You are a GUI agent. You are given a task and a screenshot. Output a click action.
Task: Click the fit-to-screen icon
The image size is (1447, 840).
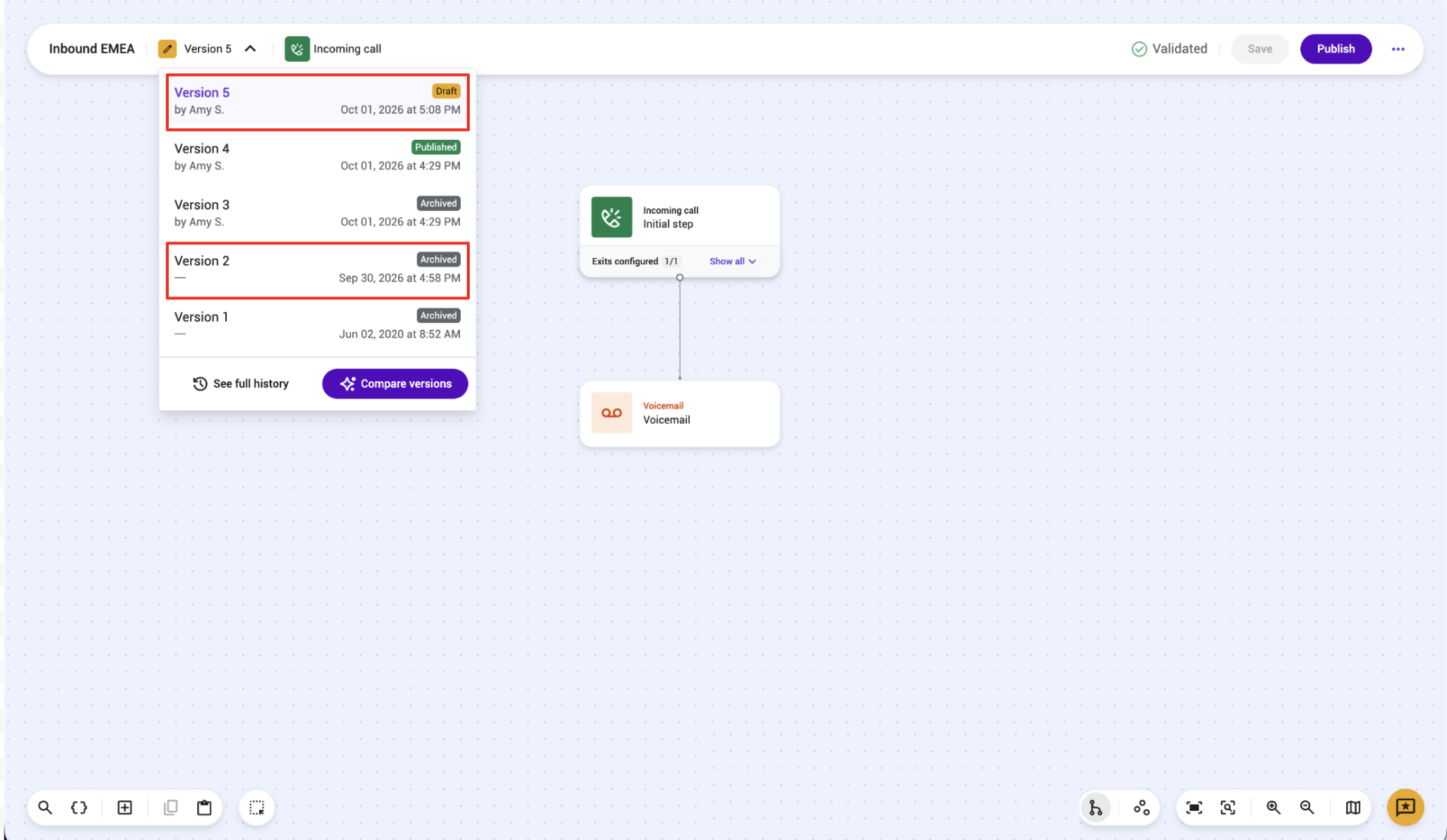(1194, 807)
